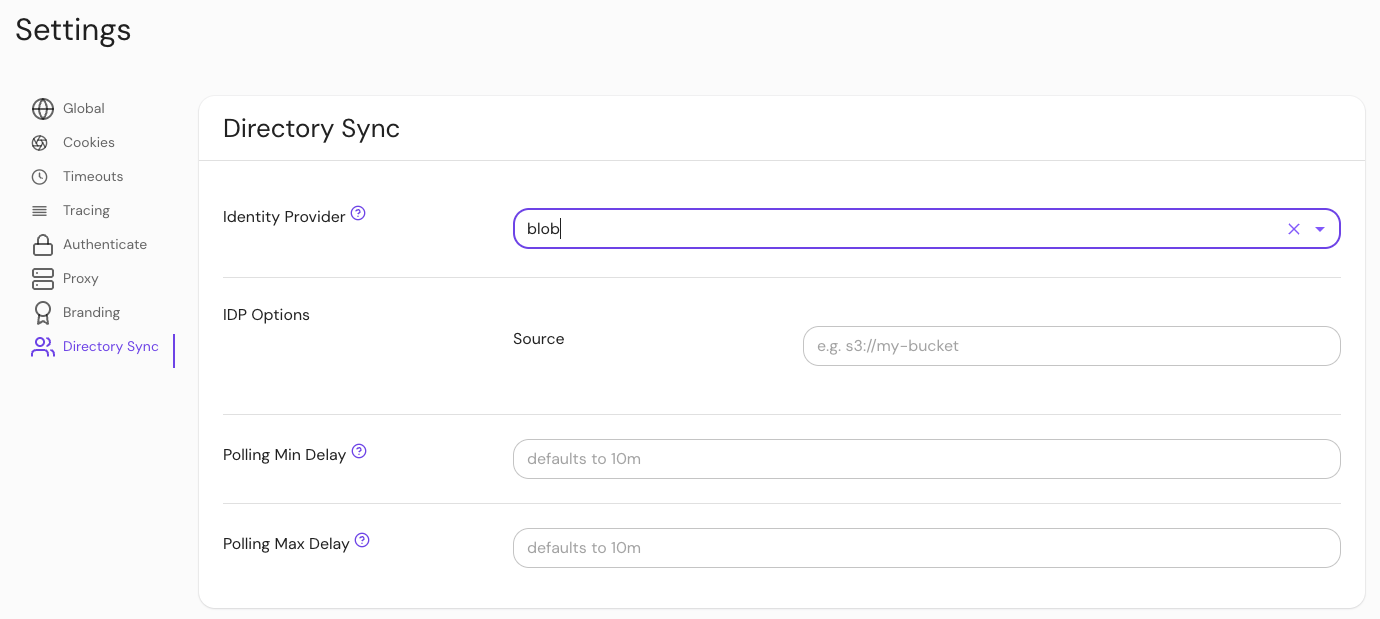The width and height of the screenshot is (1380, 619).
Task: Click the Authenticate lock icon
Action: 42,244
